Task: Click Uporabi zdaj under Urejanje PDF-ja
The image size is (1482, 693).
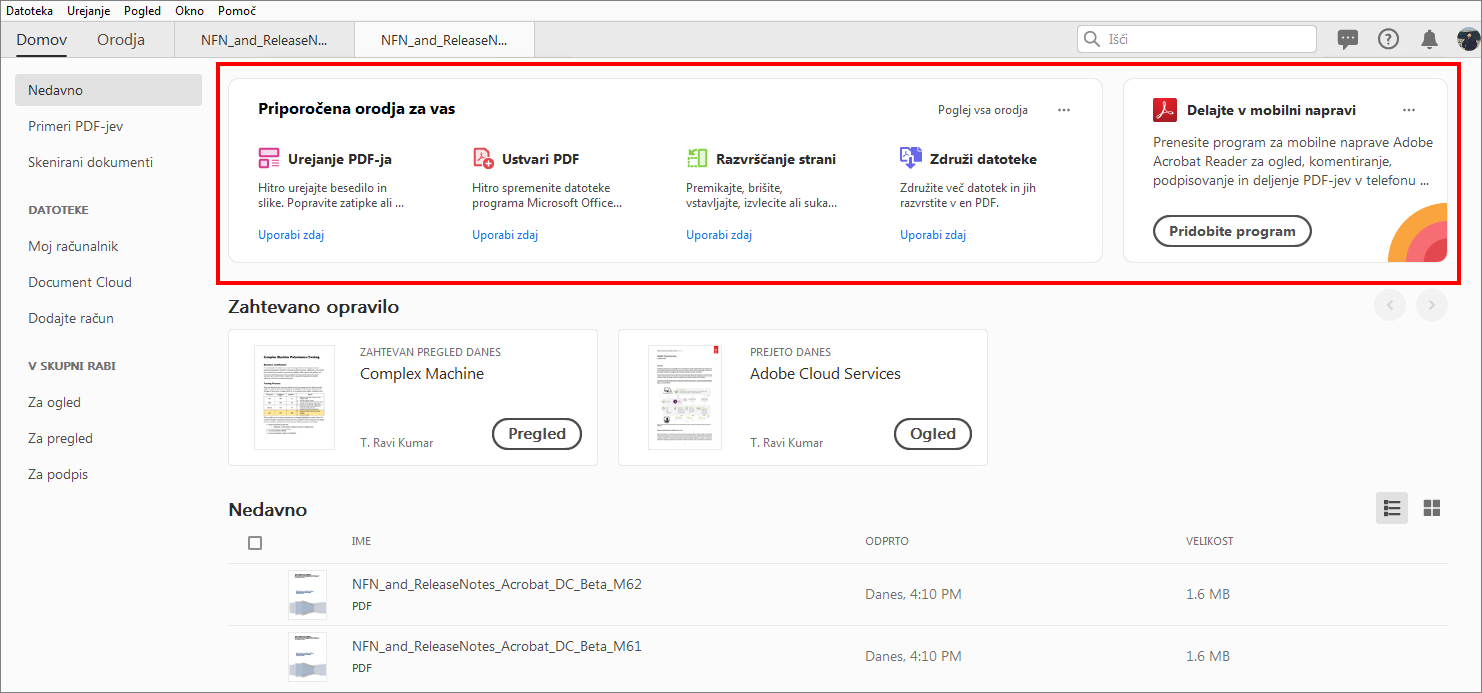Action: click(x=291, y=235)
